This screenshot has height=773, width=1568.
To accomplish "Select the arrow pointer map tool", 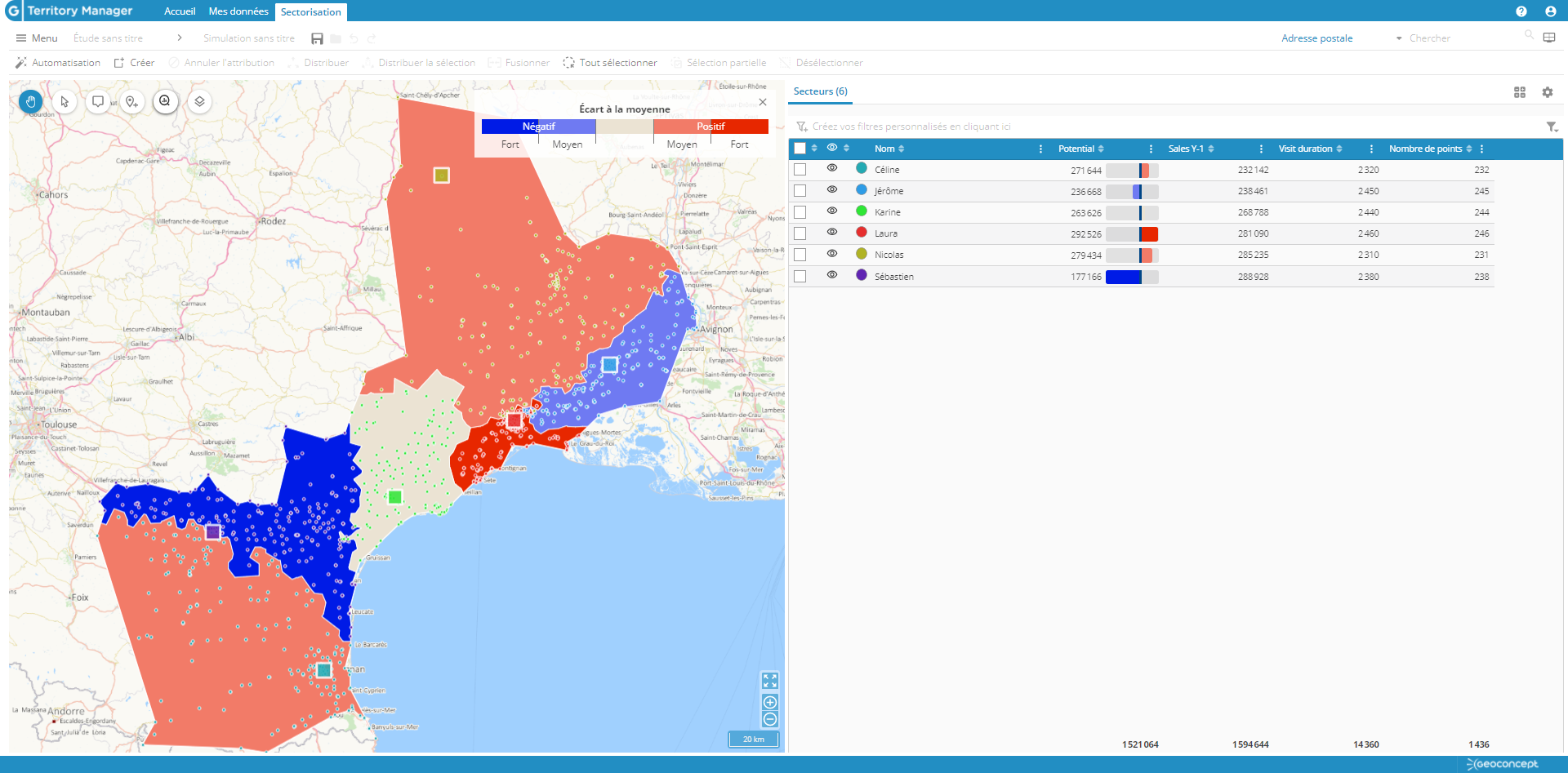I will click(65, 101).
